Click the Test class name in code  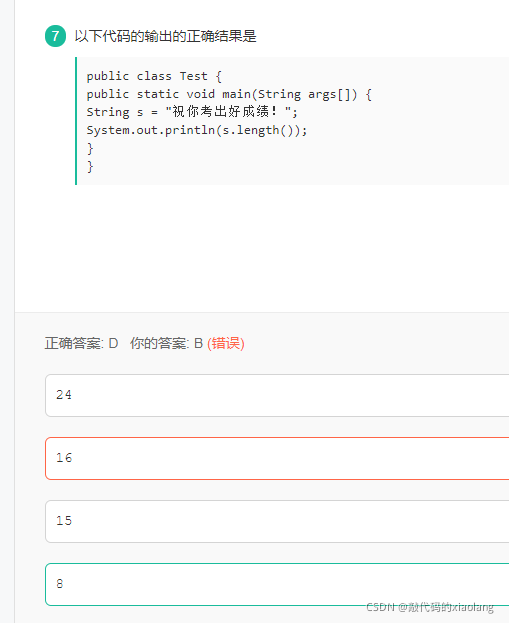[x=194, y=76]
